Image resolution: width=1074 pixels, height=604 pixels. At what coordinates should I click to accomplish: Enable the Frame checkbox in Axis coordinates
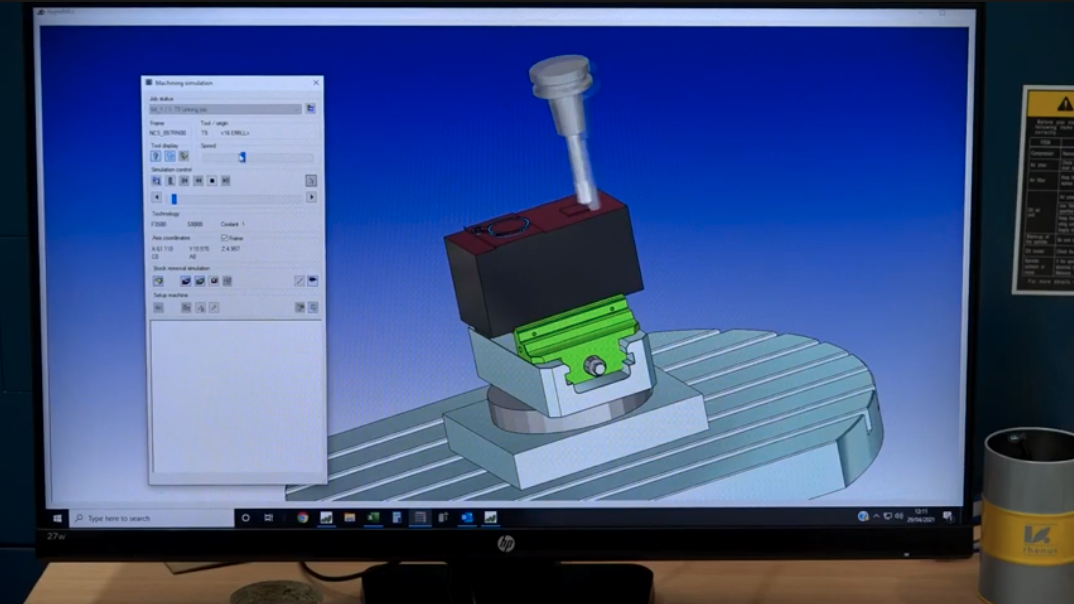[224, 238]
